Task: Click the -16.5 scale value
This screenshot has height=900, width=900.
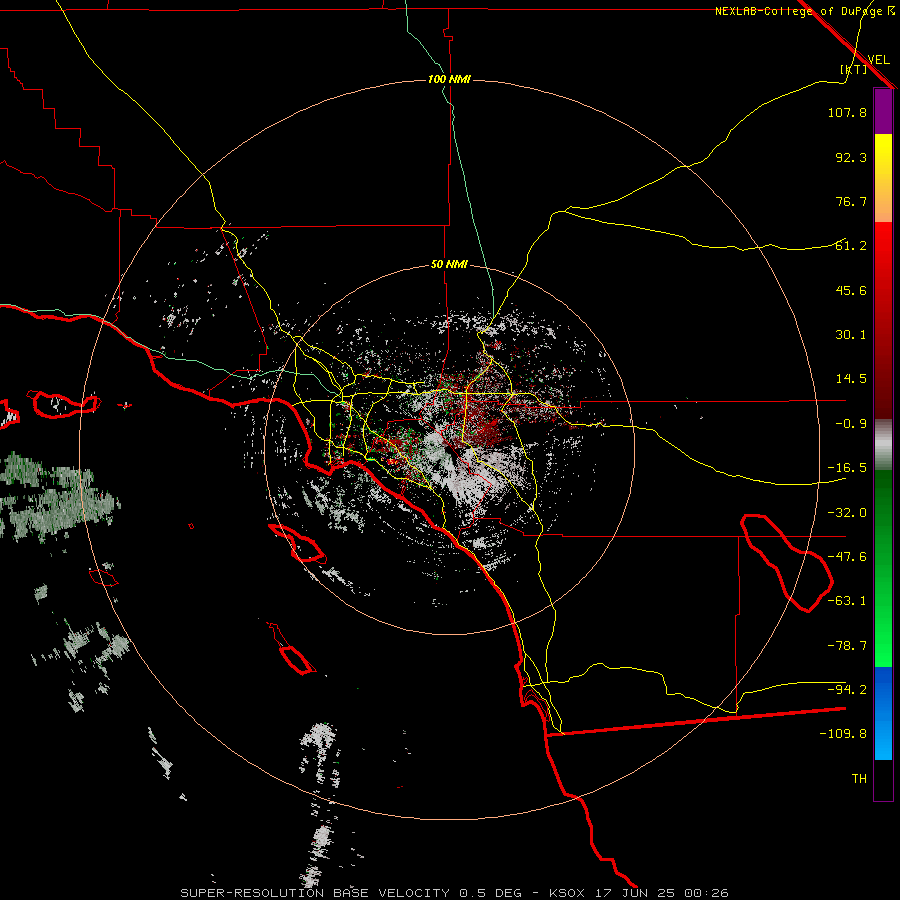Action: point(847,468)
